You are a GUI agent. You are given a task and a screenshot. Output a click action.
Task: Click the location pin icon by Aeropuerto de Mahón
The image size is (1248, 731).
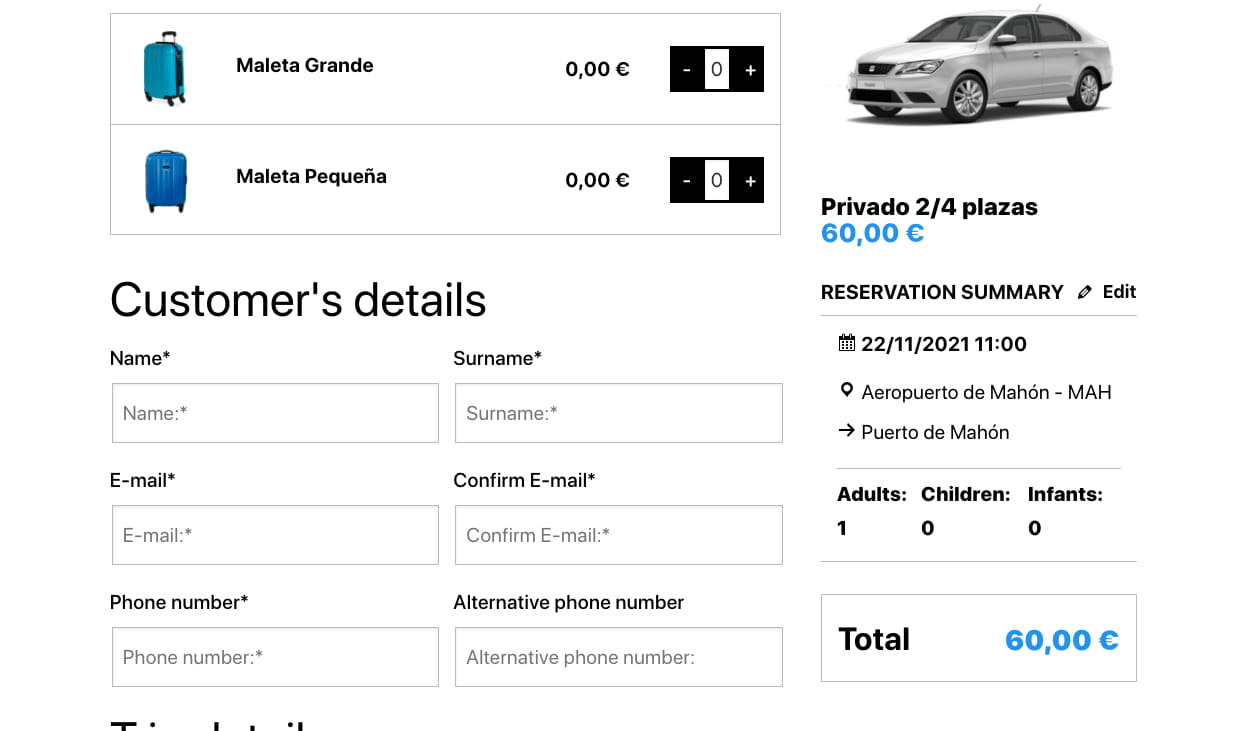click(x=847, y=391)
